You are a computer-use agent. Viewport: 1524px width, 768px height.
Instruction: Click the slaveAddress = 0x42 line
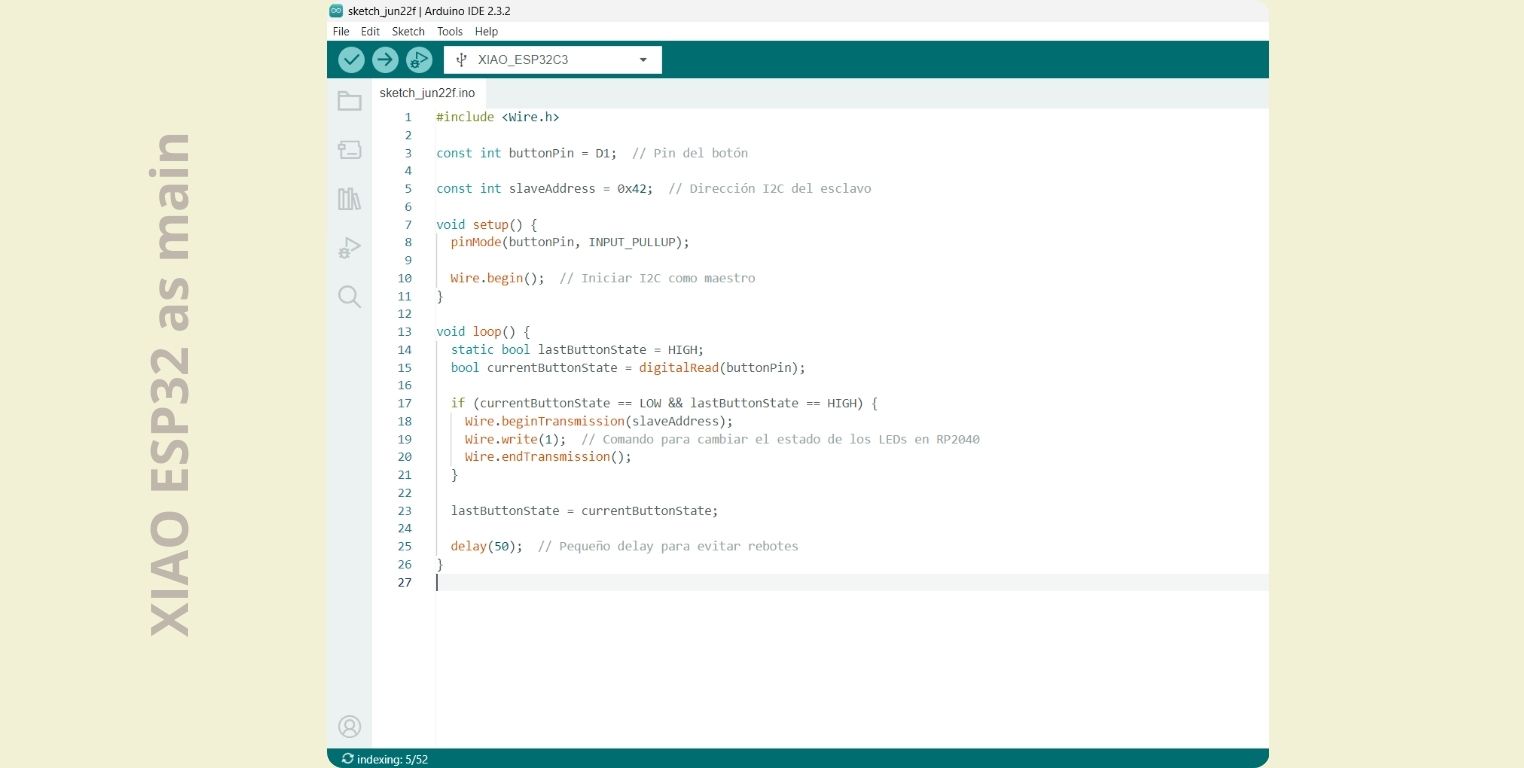(653, 188)
